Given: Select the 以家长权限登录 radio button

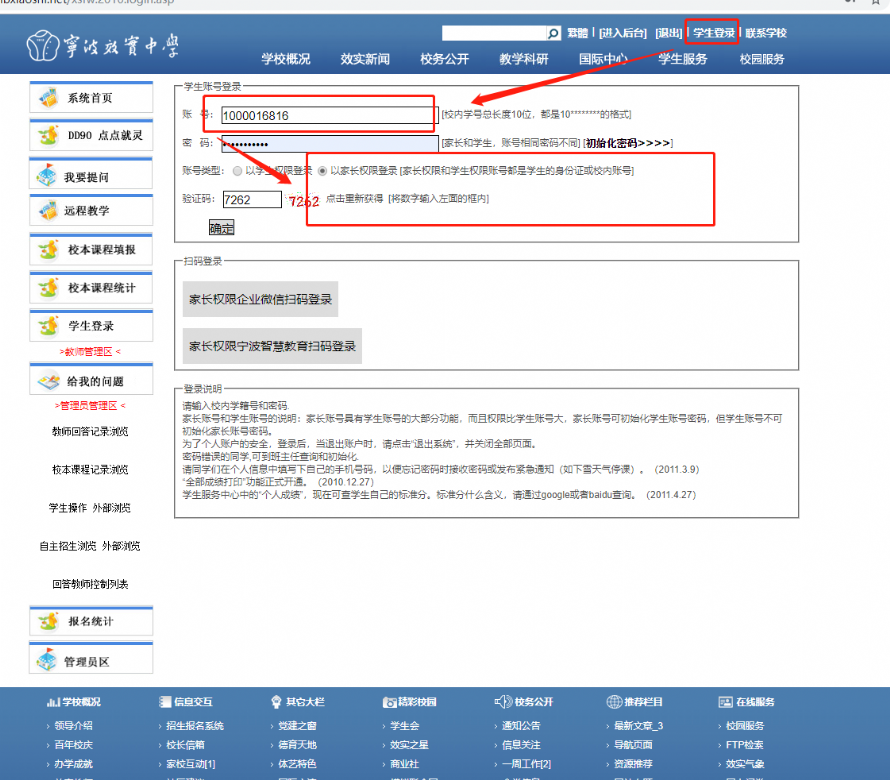Looking at the screenshot, I should point(322,171).
